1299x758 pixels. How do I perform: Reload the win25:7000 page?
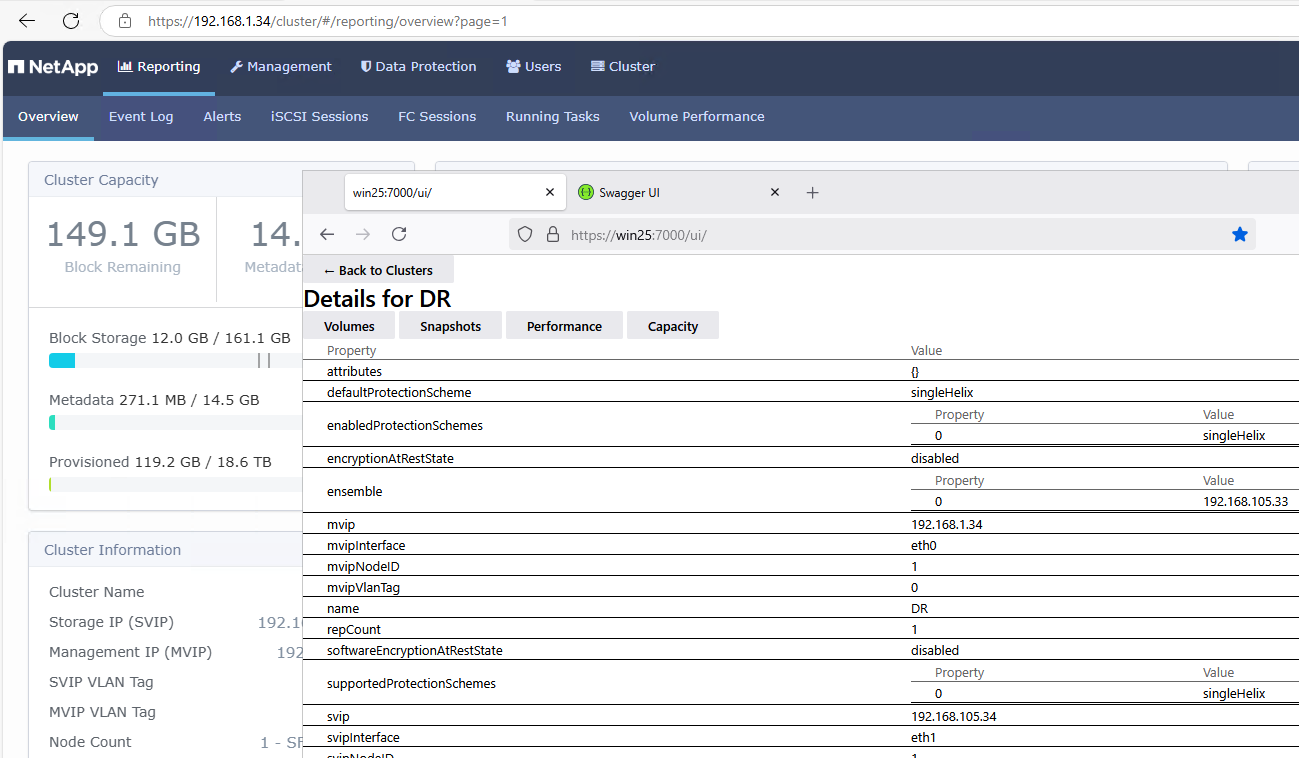(x=399, y=234)
